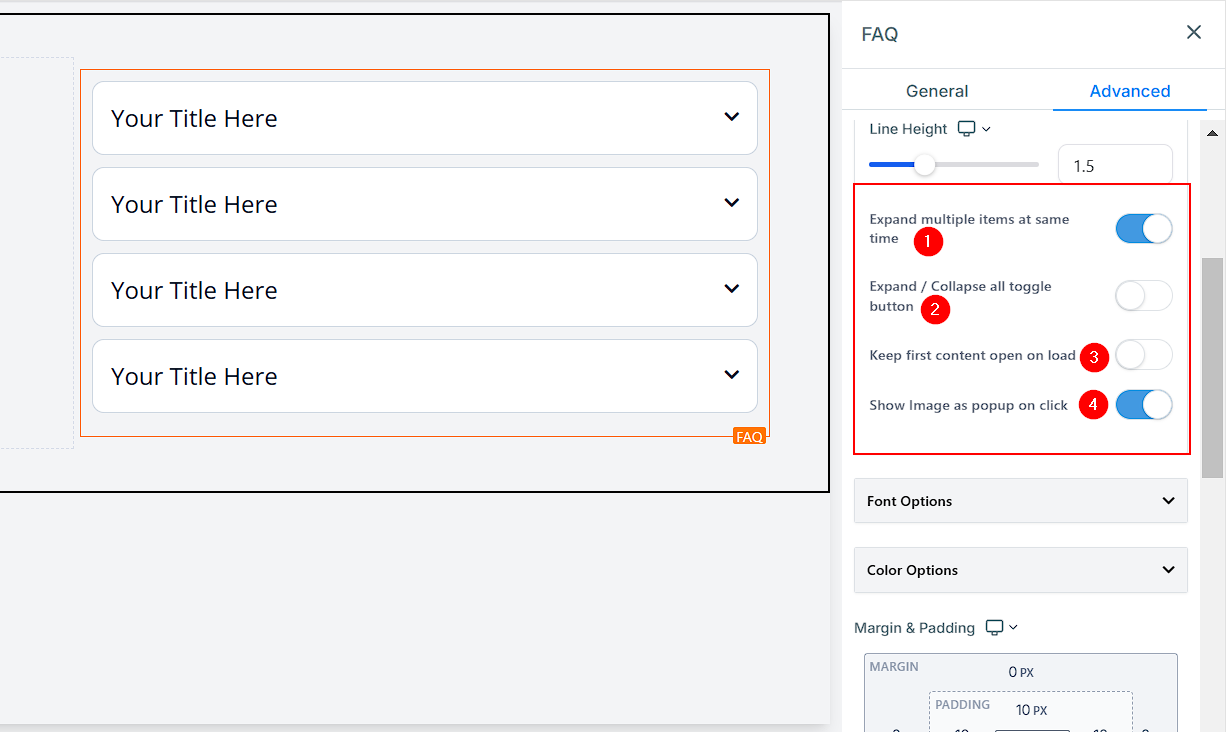Click the Line Height slider handle

click(925, 165)
